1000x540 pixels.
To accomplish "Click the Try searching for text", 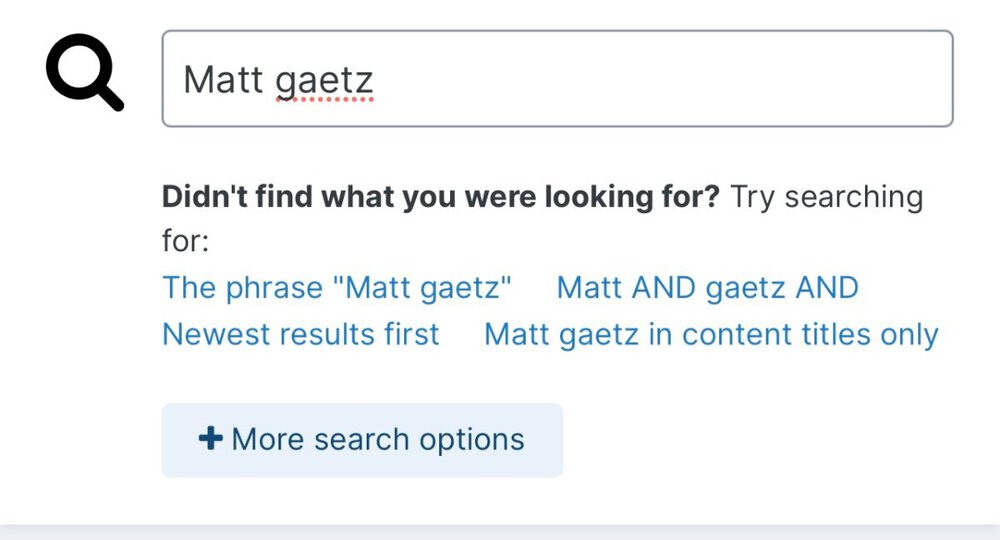I will pyautogui.click(x=826, y=196).
